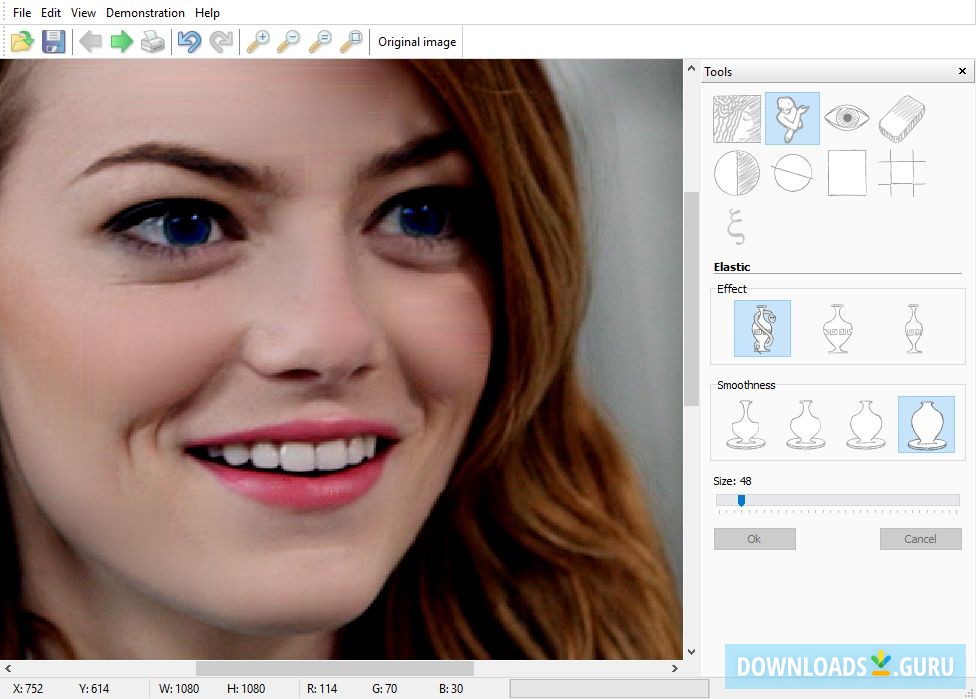Select the half-shaded circle contrast tool
The height and width of the screenshot is (699, 976).
coord(737,173)
